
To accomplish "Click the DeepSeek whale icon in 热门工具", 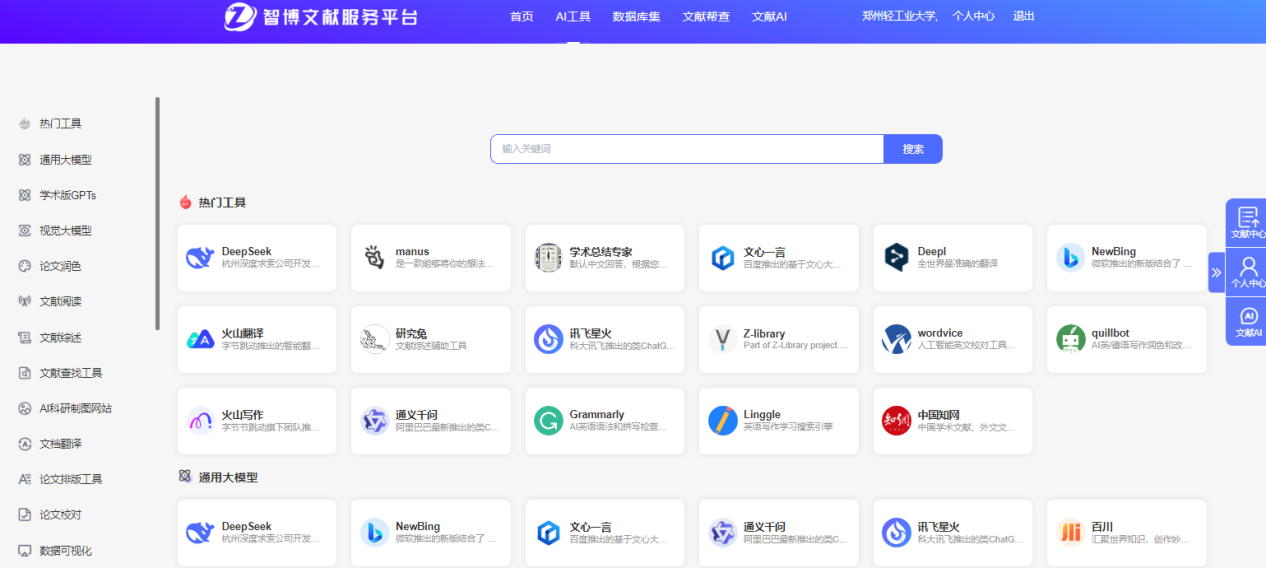I will tap(200, 258).
